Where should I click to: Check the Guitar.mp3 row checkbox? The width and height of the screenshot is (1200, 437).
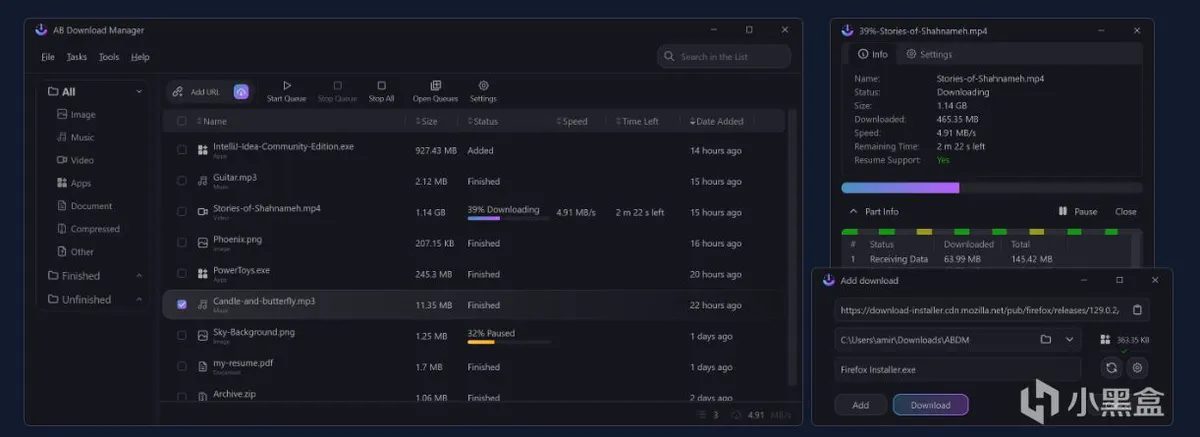coord(181,181)
